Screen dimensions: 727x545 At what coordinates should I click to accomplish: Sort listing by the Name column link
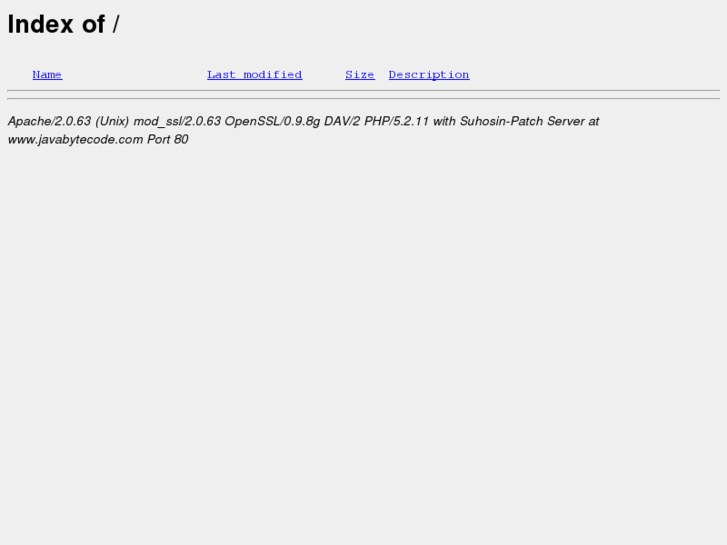[x=47, y=75]
